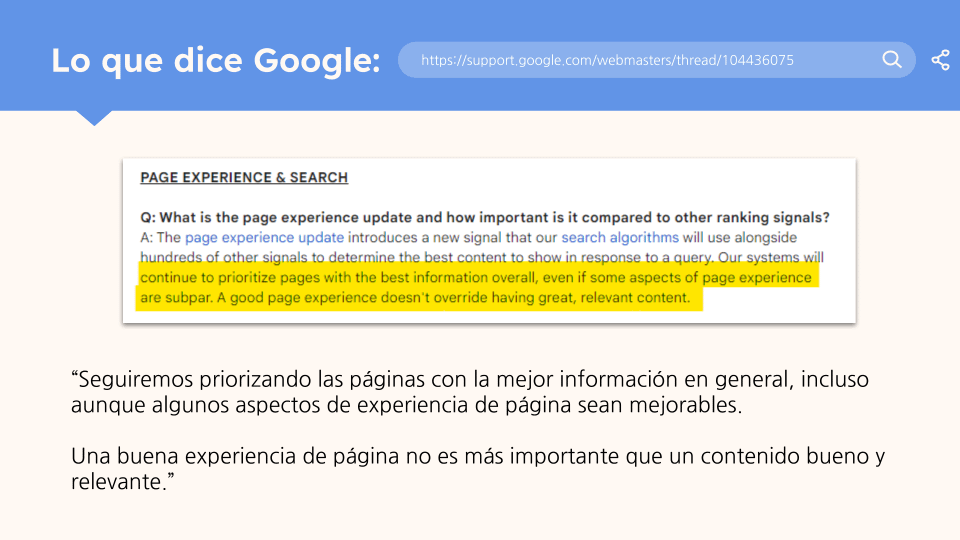Select the "Una buena experiencia de página" paragraph
Screen dimensions: 960x540
(478, 469)
